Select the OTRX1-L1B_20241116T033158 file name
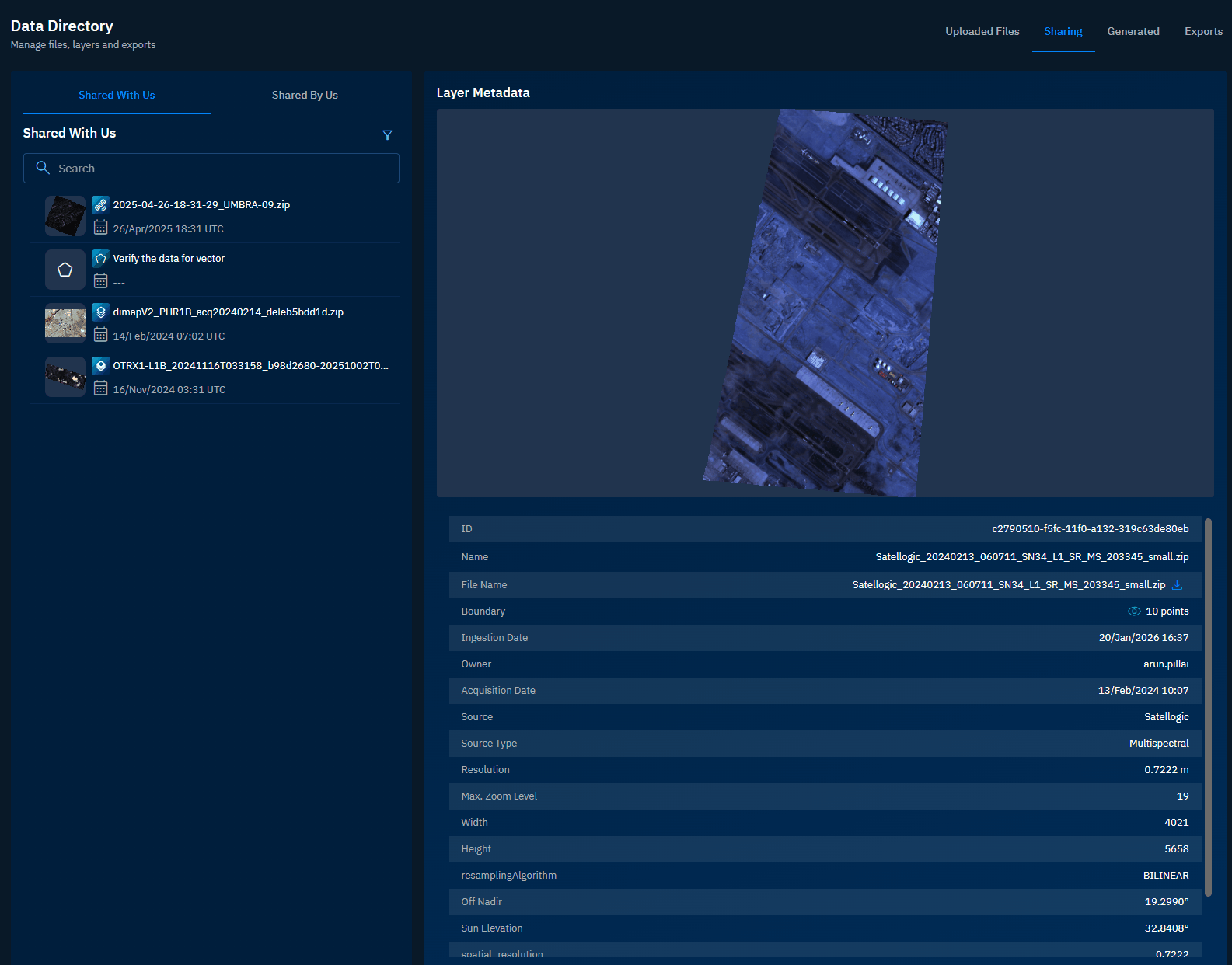Screen dimensions: 1232x965 [250, 366]
